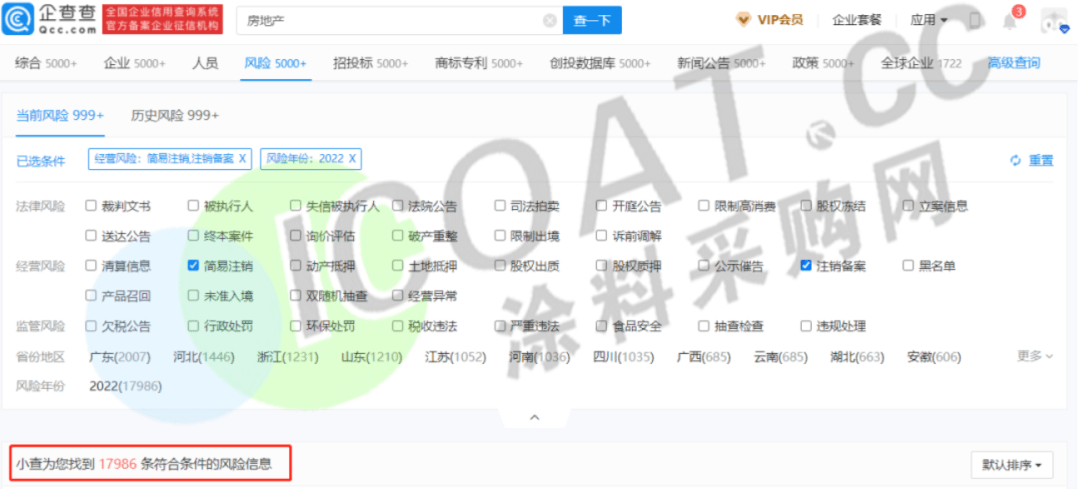Open the VIP会员 diamond icon

(743, 20)
